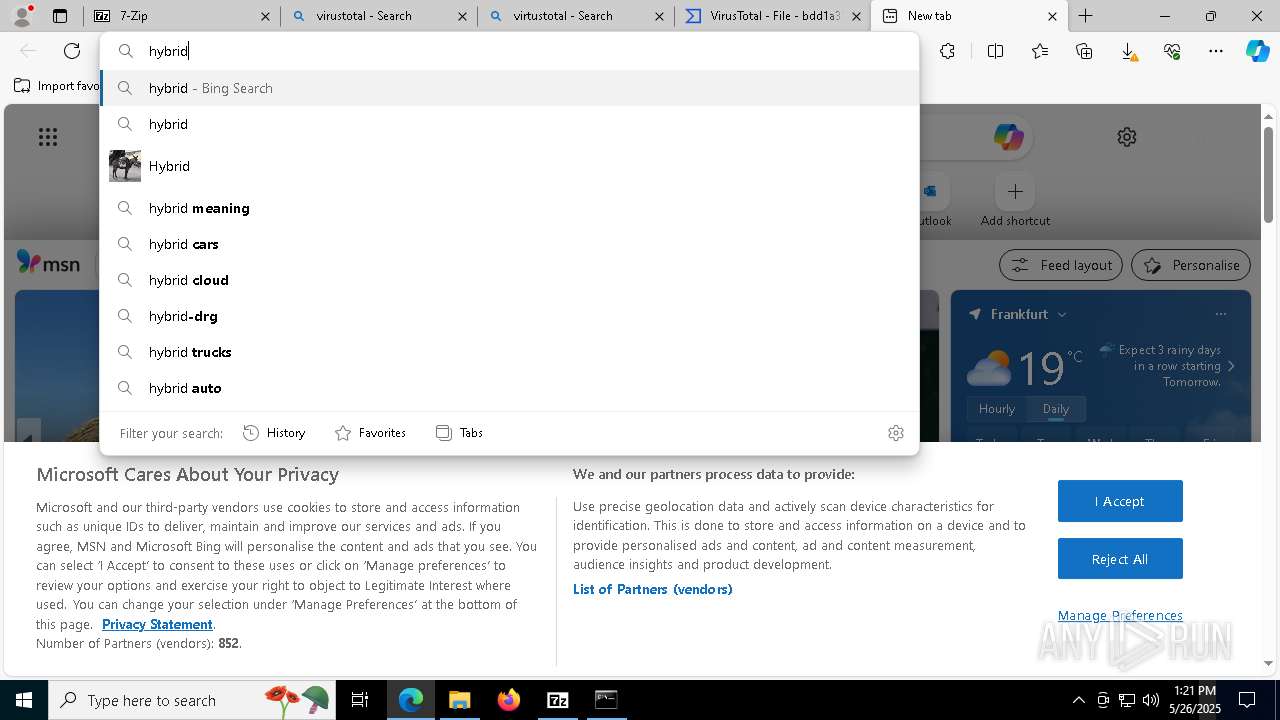Open Windows Start menu
The width and height of the screenshot is (1280, 720).
pyautogui.click(x=24, y=700)
